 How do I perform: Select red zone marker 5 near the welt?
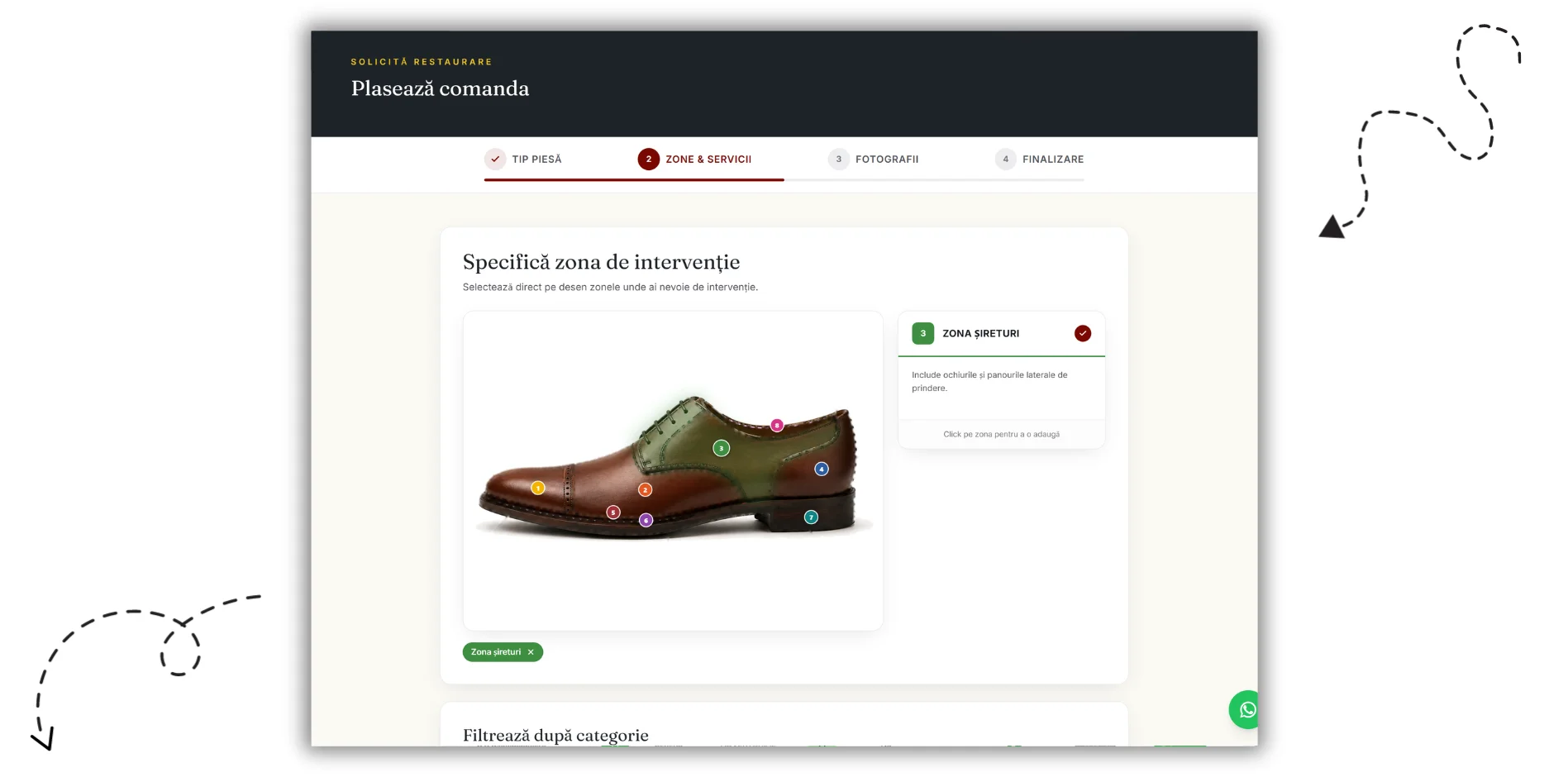click(613, 512)
